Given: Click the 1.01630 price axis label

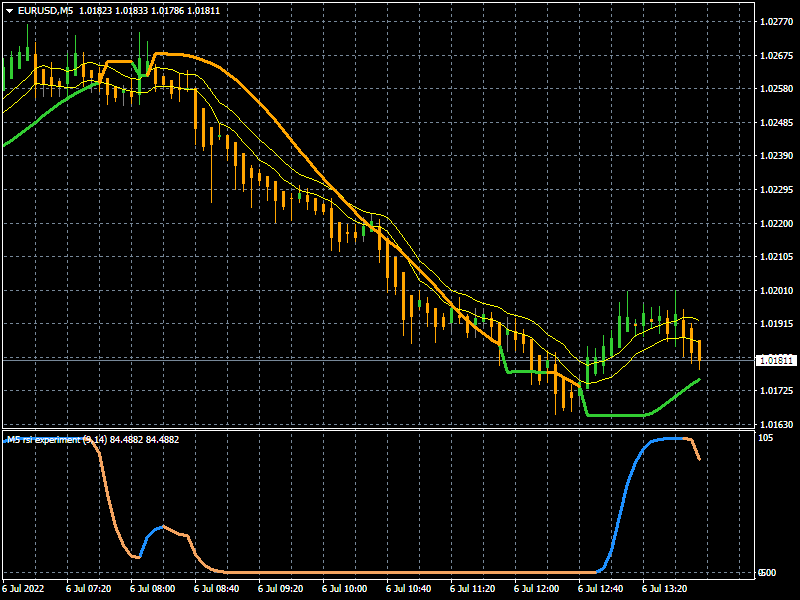Looking at the screenshot, I should [x=777, y=424].
